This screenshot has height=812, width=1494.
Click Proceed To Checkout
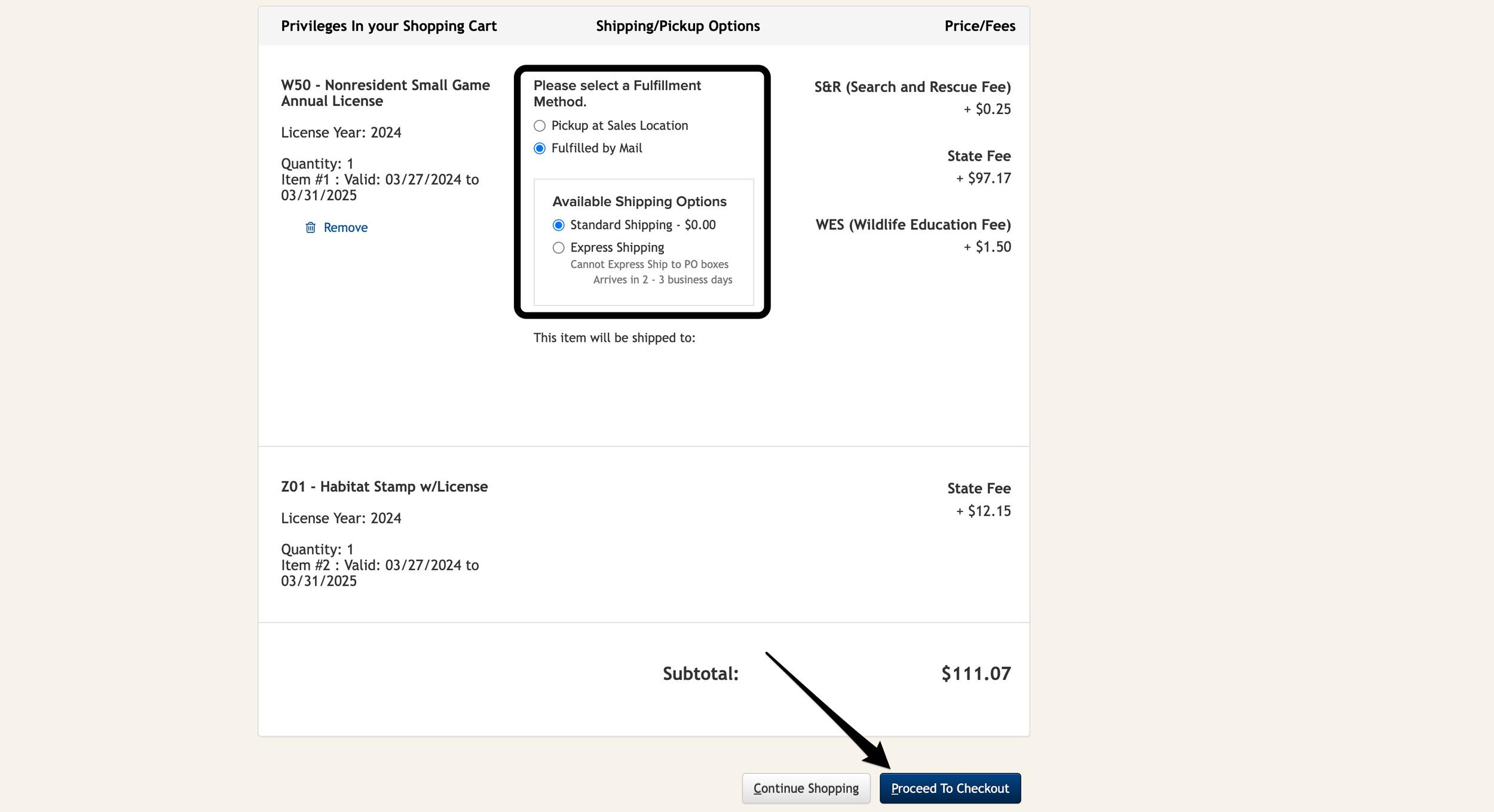950,788
